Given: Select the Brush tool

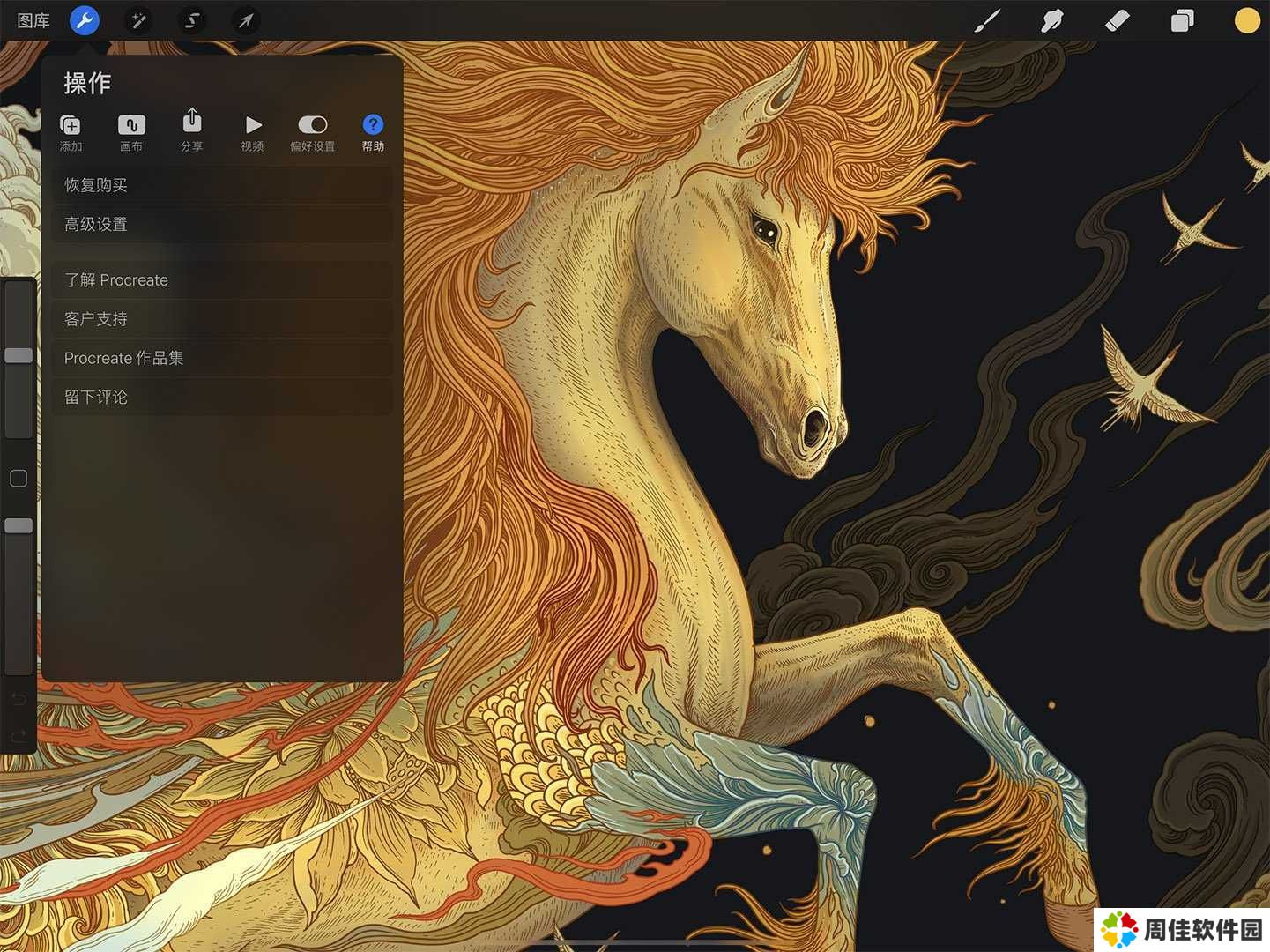Looking at the screenshot, I should coord(987,20).
